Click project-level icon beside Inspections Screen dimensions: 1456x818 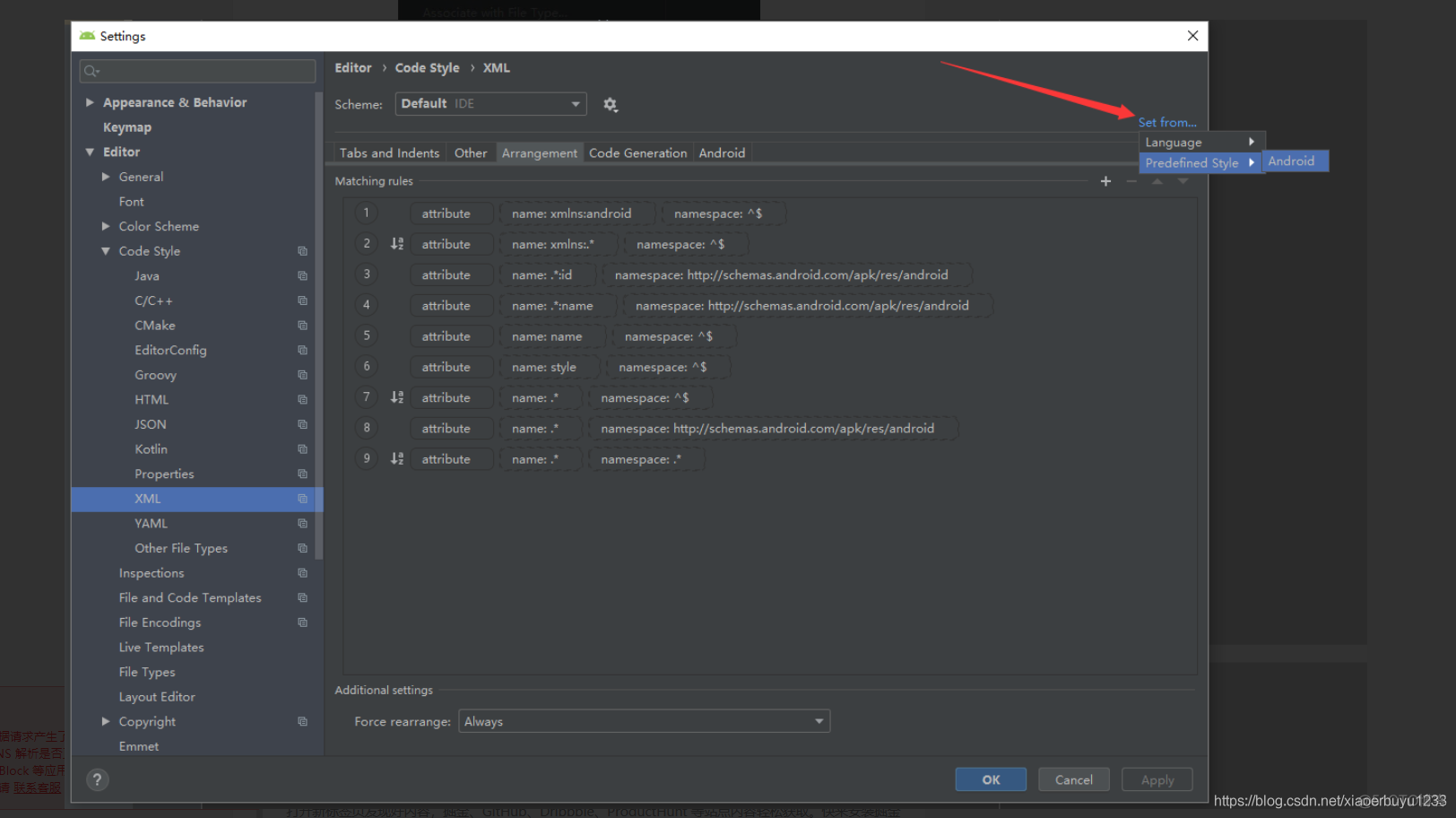(302, 573)
